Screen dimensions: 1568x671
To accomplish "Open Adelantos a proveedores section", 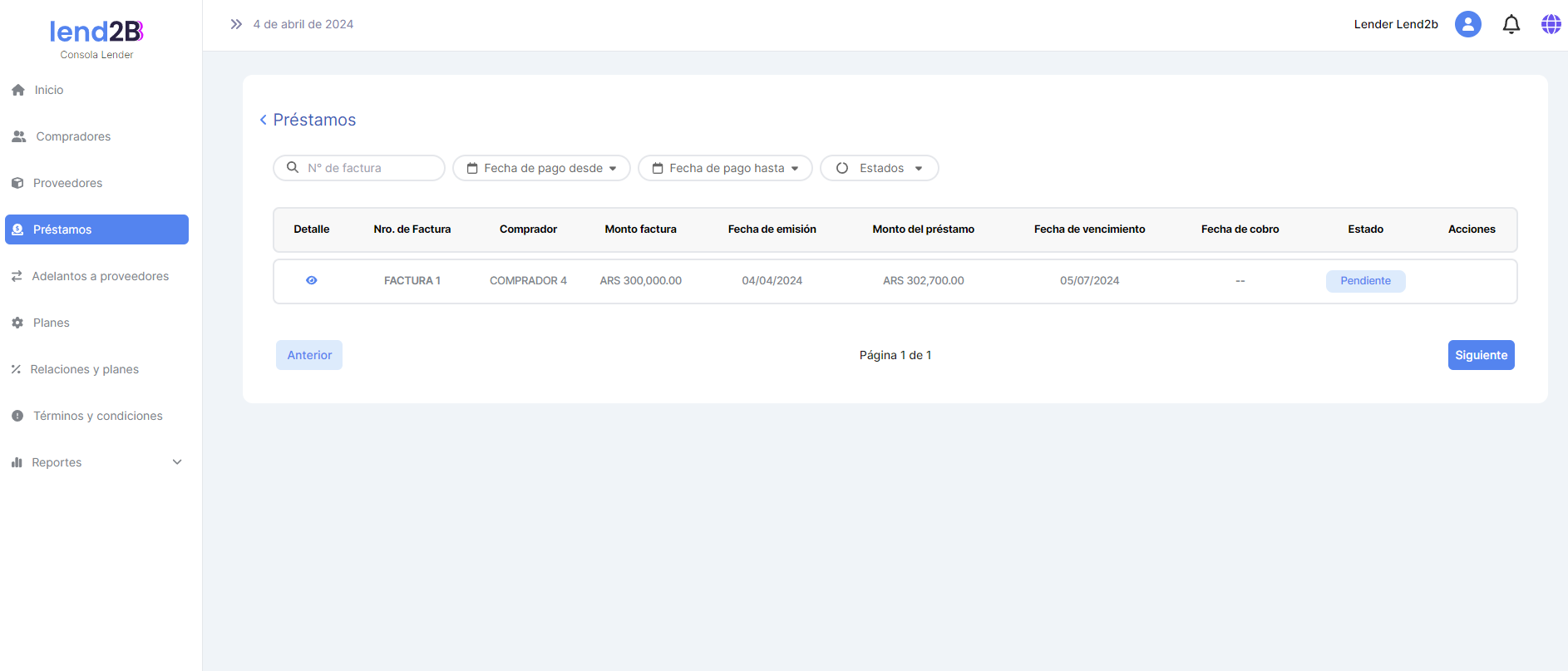I will (100, 276).
